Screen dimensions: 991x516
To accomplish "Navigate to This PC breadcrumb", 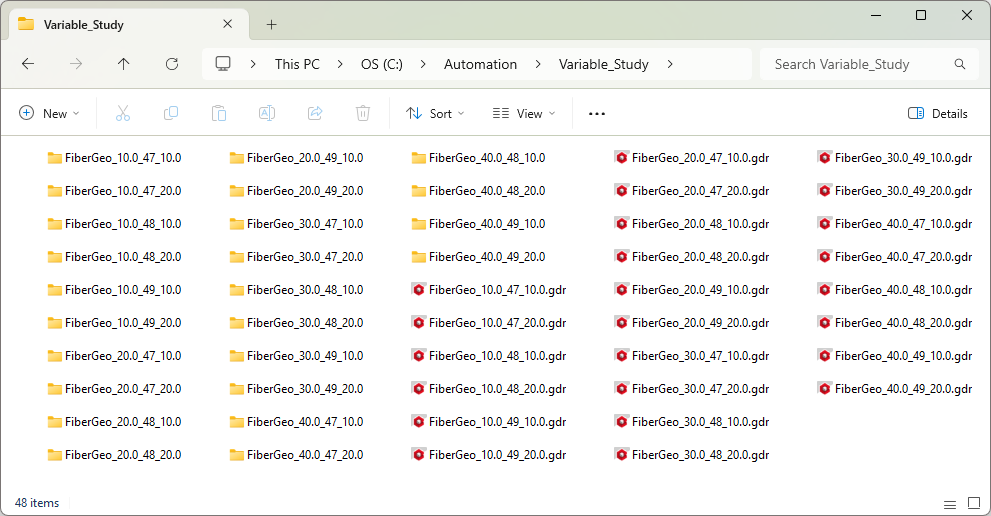I will [x=297, y=64].
